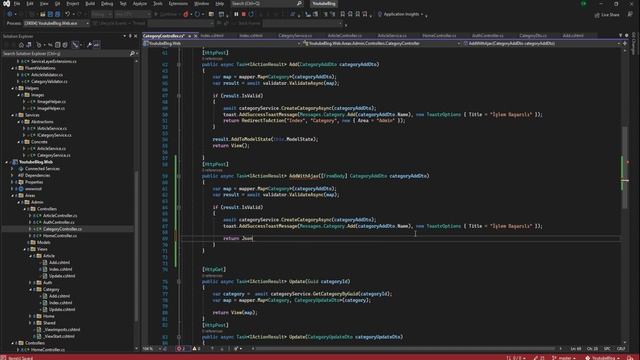Open the Application Insights dropdown
This screenshot has width=640, height=360.
(422, 15)
